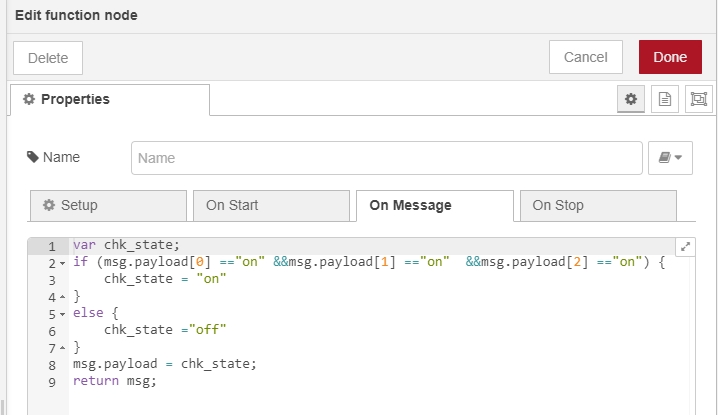Select the On Message tab

pyautogui.click(x=435, y=206)
